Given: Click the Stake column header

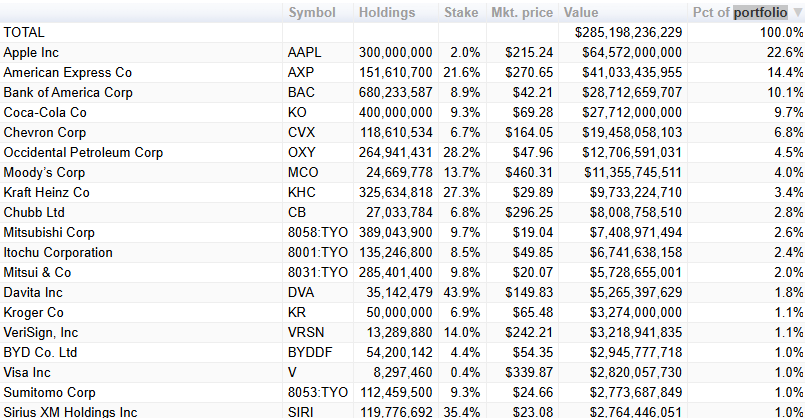Looking at the screenshot, I should click(460, 13).
